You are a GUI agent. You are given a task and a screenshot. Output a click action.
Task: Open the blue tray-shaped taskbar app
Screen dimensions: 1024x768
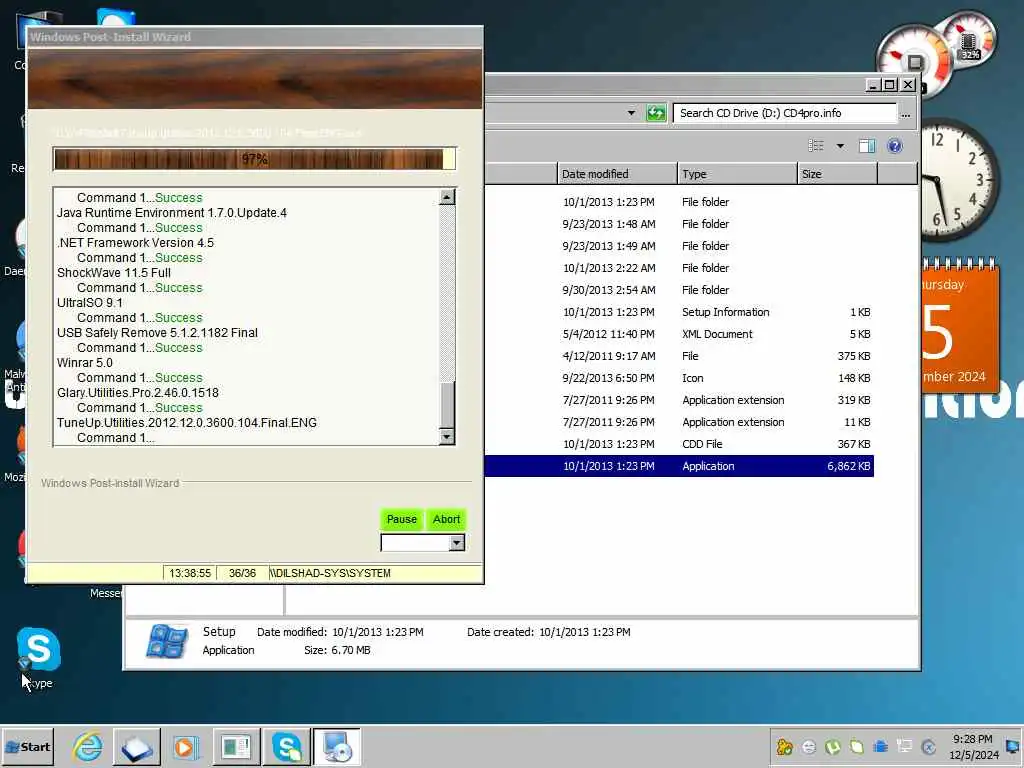tap(137, 746)
